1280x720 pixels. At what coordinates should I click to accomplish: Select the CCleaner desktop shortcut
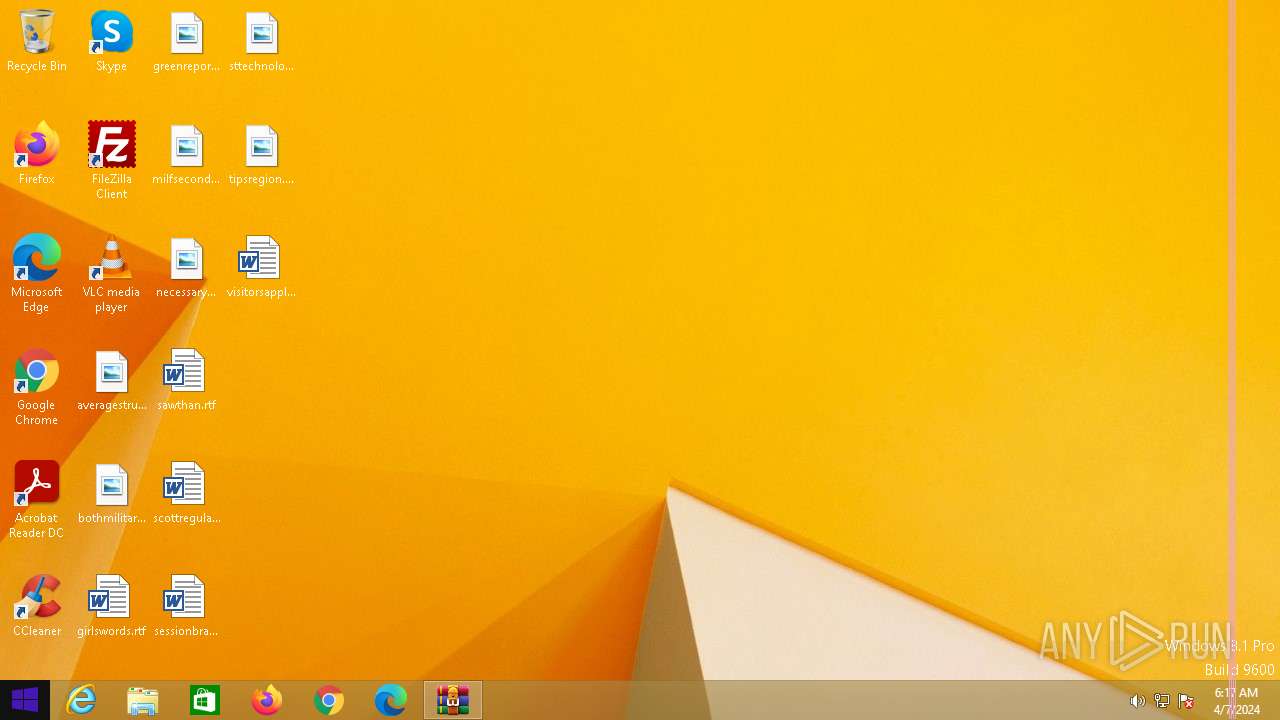point(37,606)
